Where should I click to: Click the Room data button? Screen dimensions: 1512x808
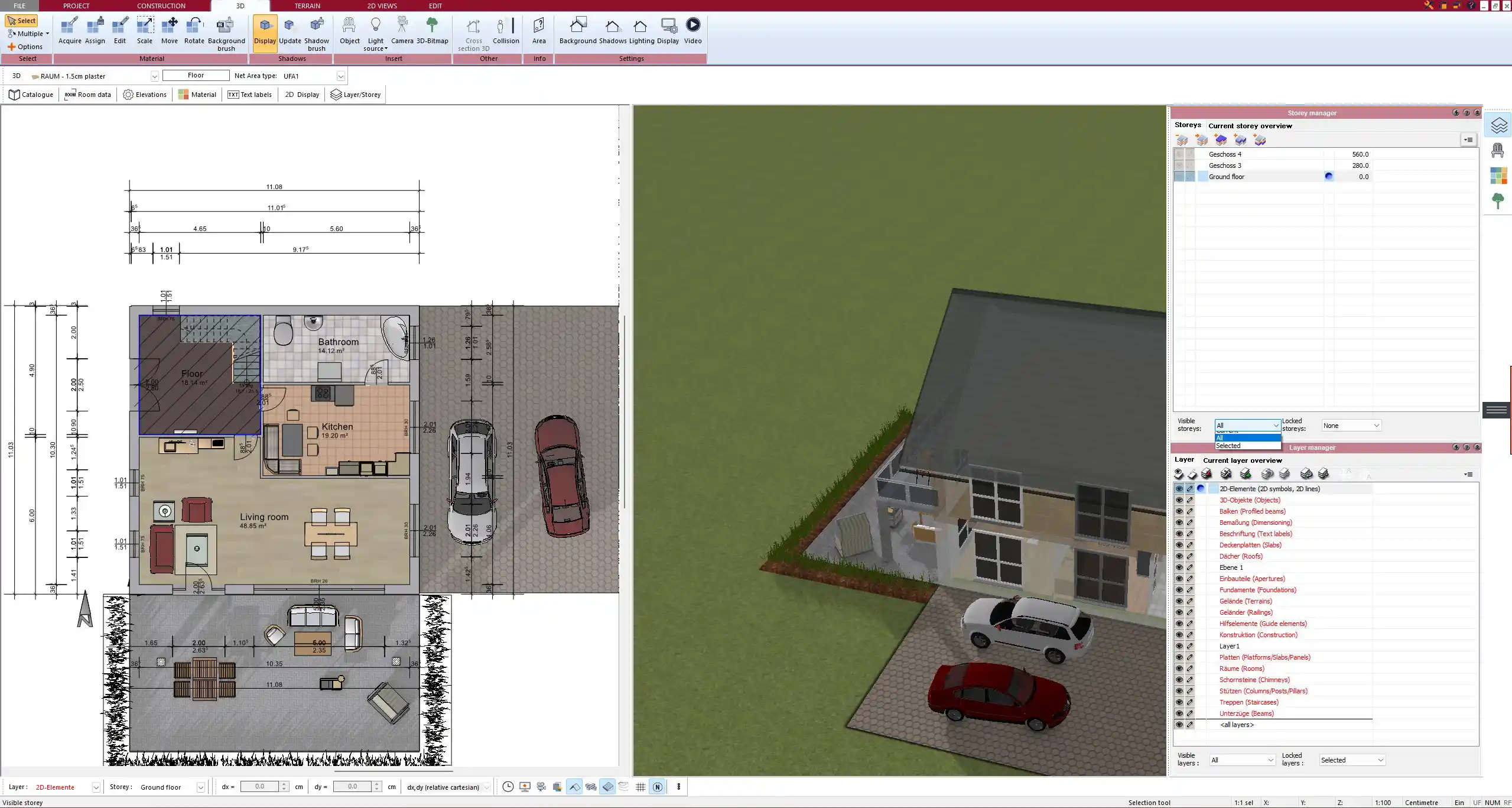[x=88, y=95]
